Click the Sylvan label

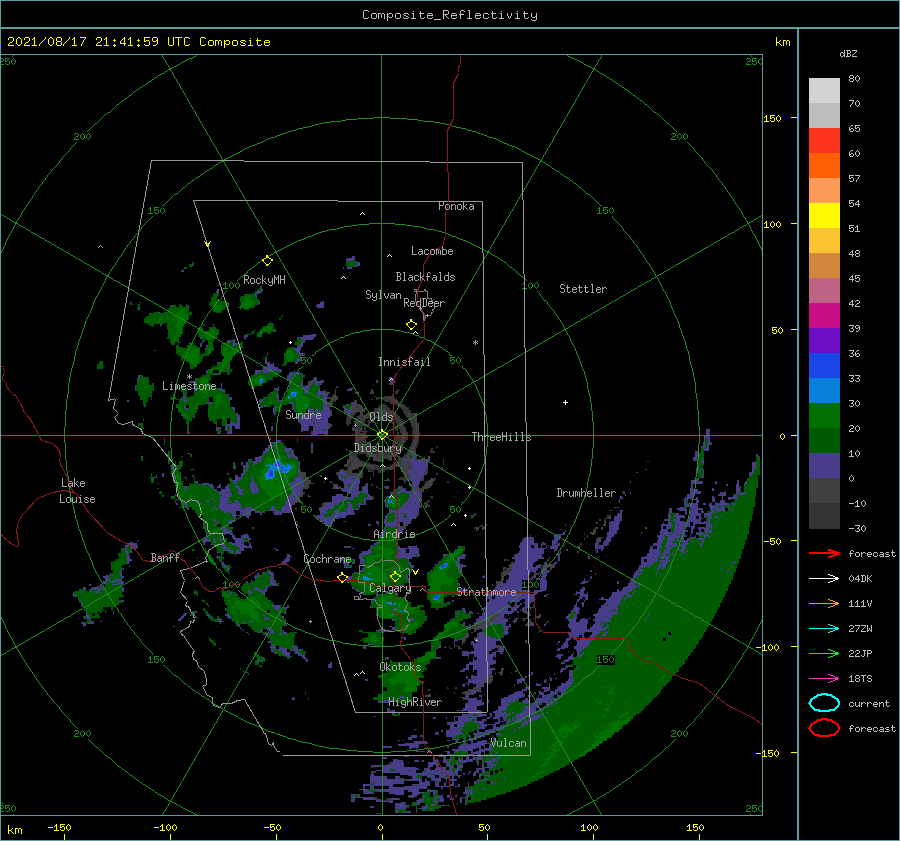(x=383, y=295)
